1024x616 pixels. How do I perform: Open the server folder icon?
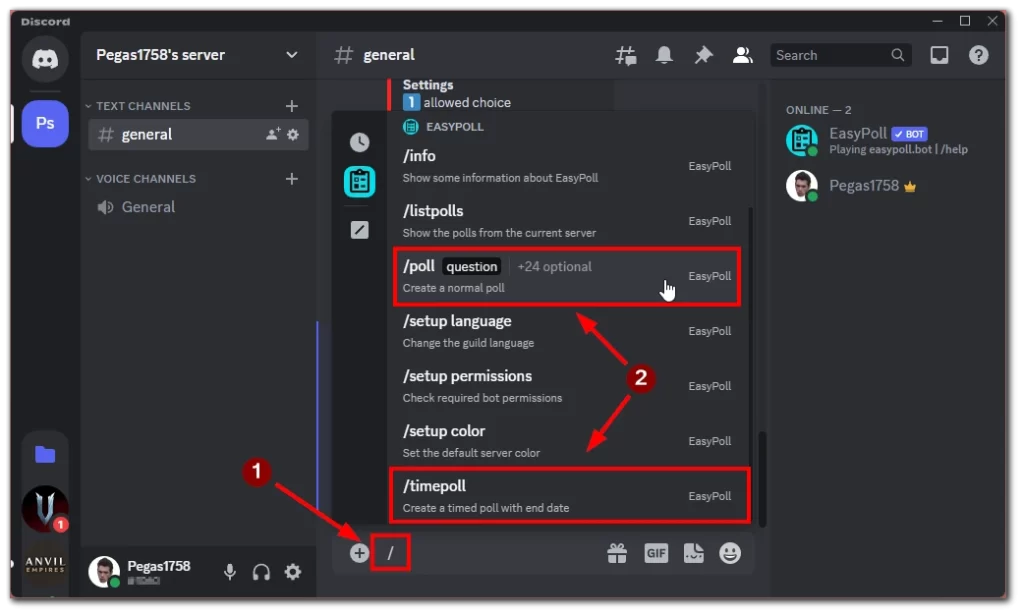click(x=45, y=454)
